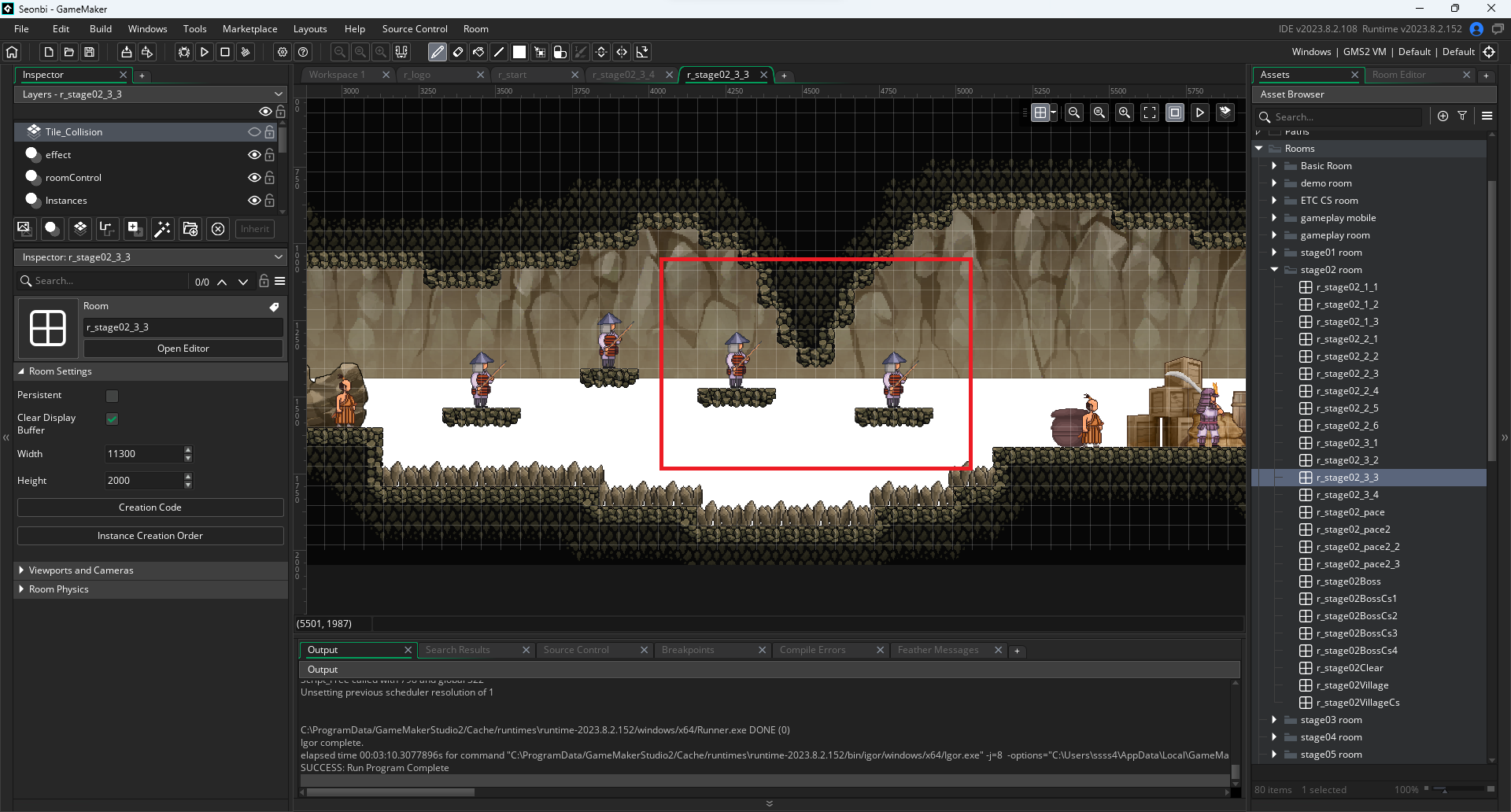This screenshot has width=1511, height=812.
Task: Expand the stage03 room folder
Action: pos(1274,720)
